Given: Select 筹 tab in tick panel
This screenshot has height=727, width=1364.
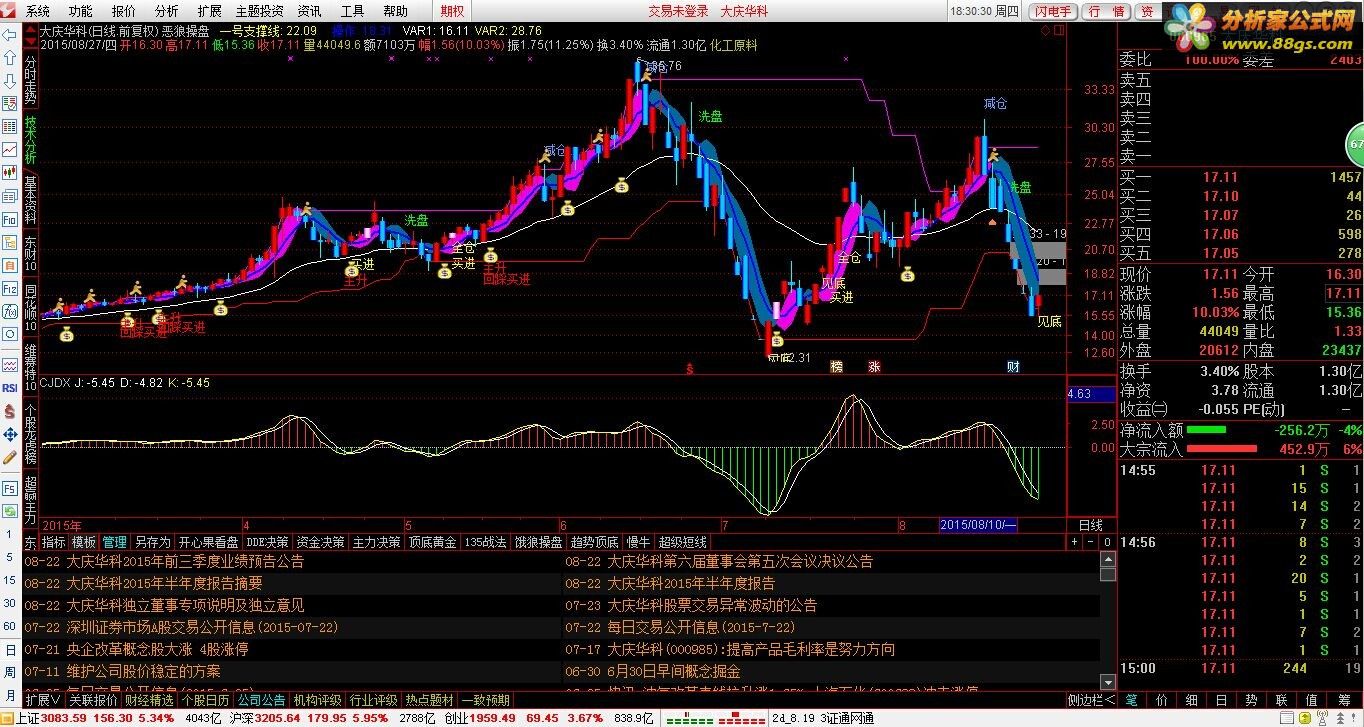Looking at the screenshot, I should point(1343,700).
